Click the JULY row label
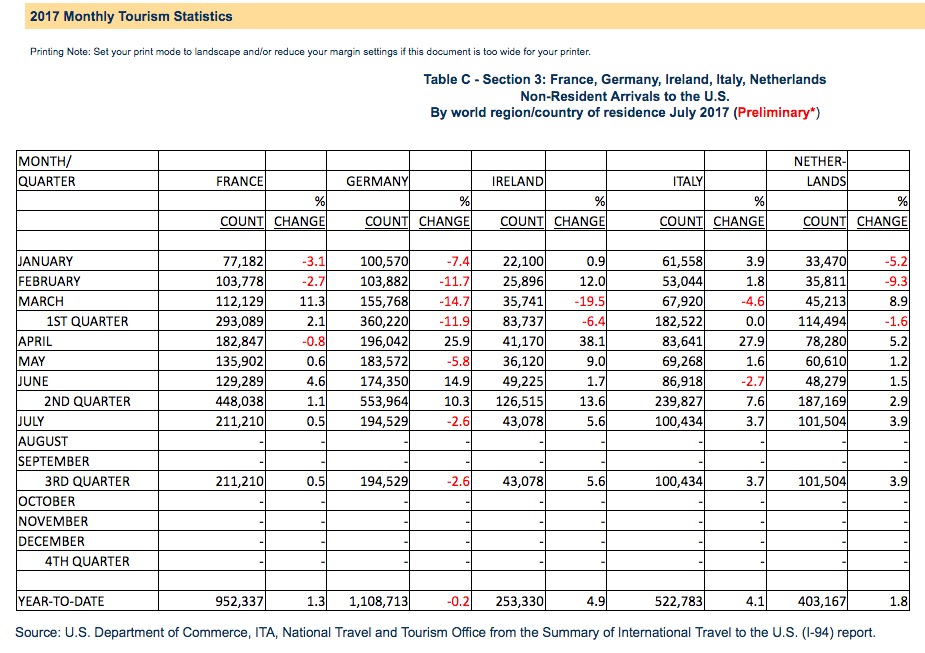 pyautogui.click(x=31, y=422)
